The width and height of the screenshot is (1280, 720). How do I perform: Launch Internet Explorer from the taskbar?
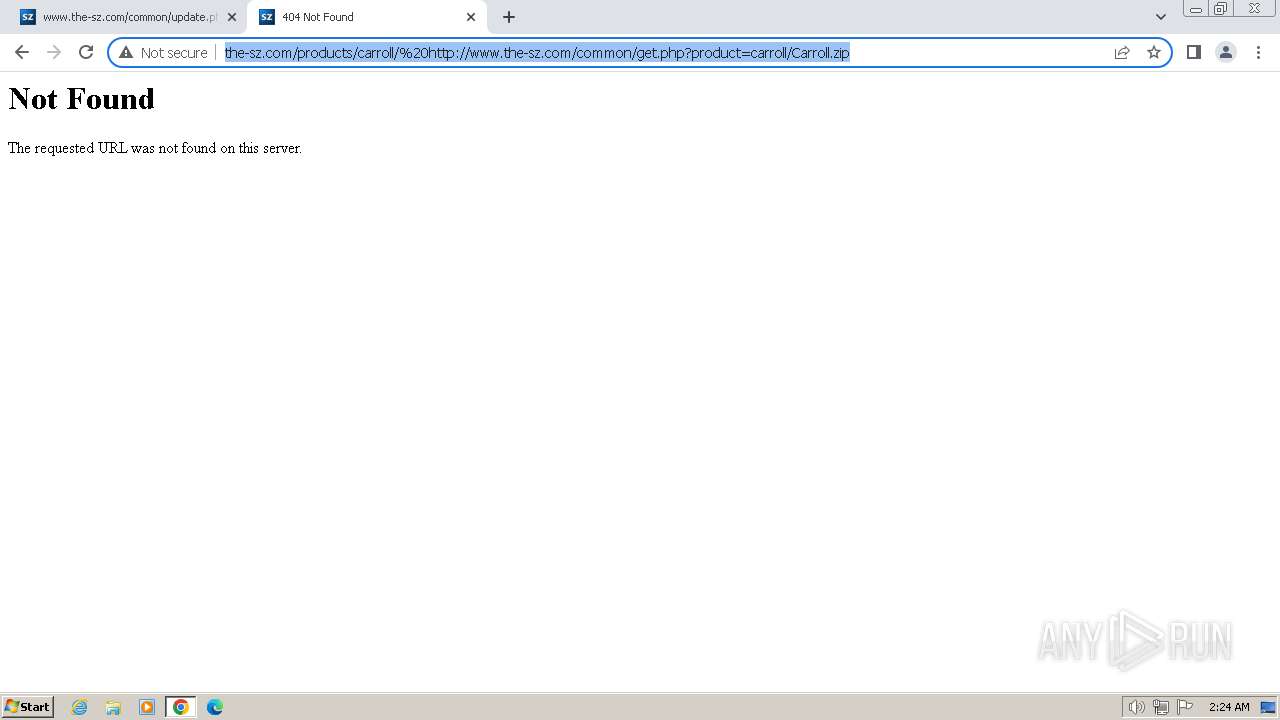[x=80, y=707]
